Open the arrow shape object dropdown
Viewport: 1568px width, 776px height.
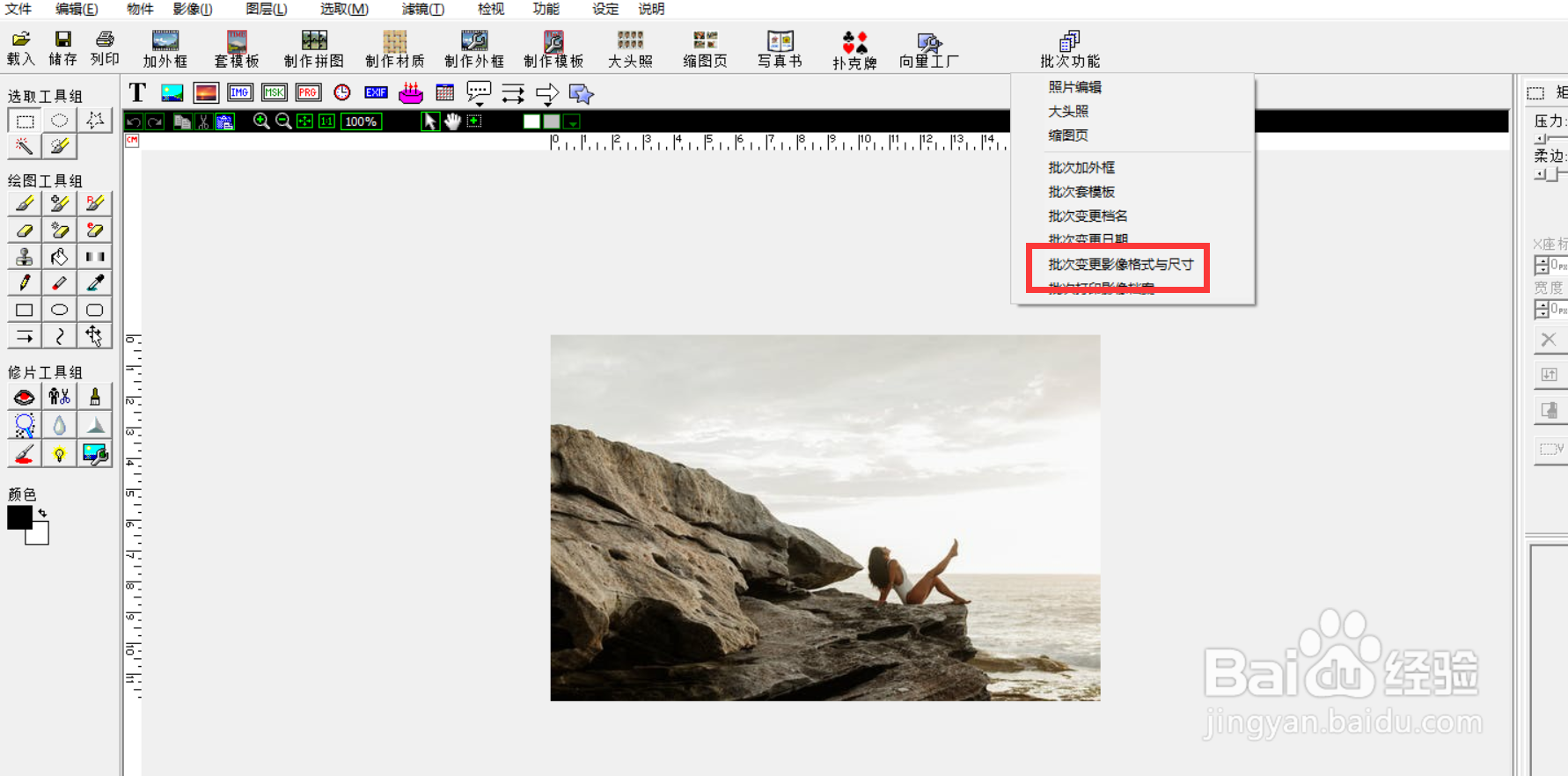click(x=547, y=93)
